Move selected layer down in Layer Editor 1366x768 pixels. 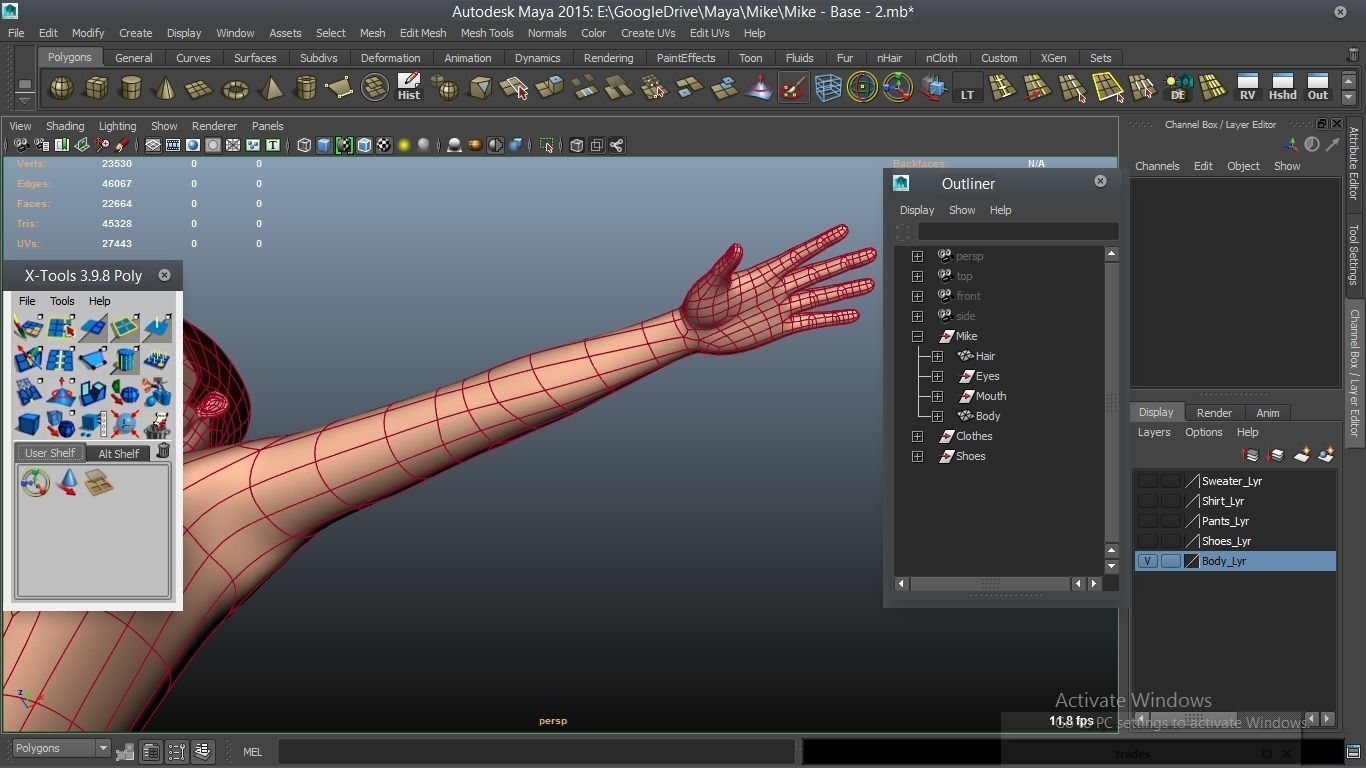click(1276, 455)
